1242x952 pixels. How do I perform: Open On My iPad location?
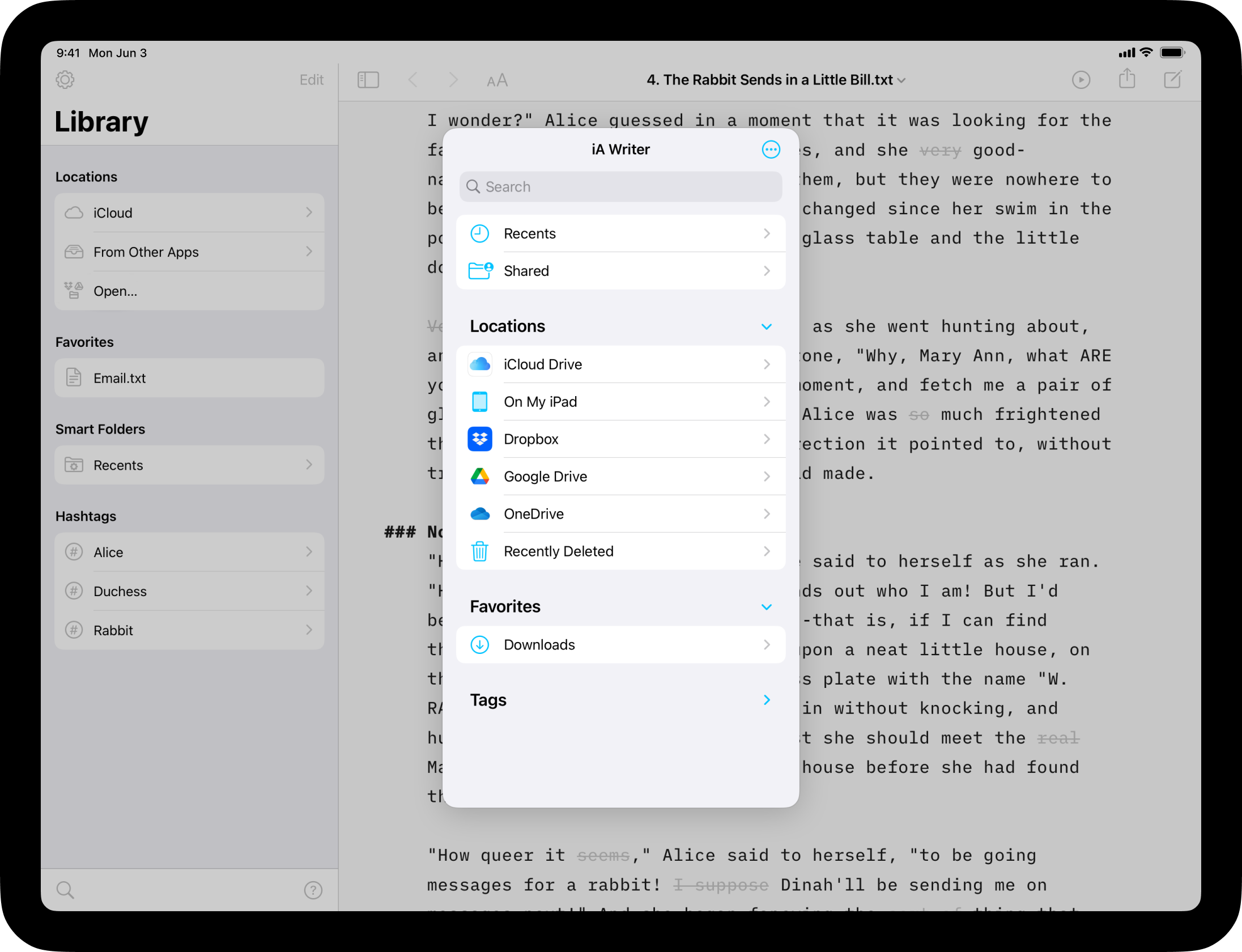[621, 402]
